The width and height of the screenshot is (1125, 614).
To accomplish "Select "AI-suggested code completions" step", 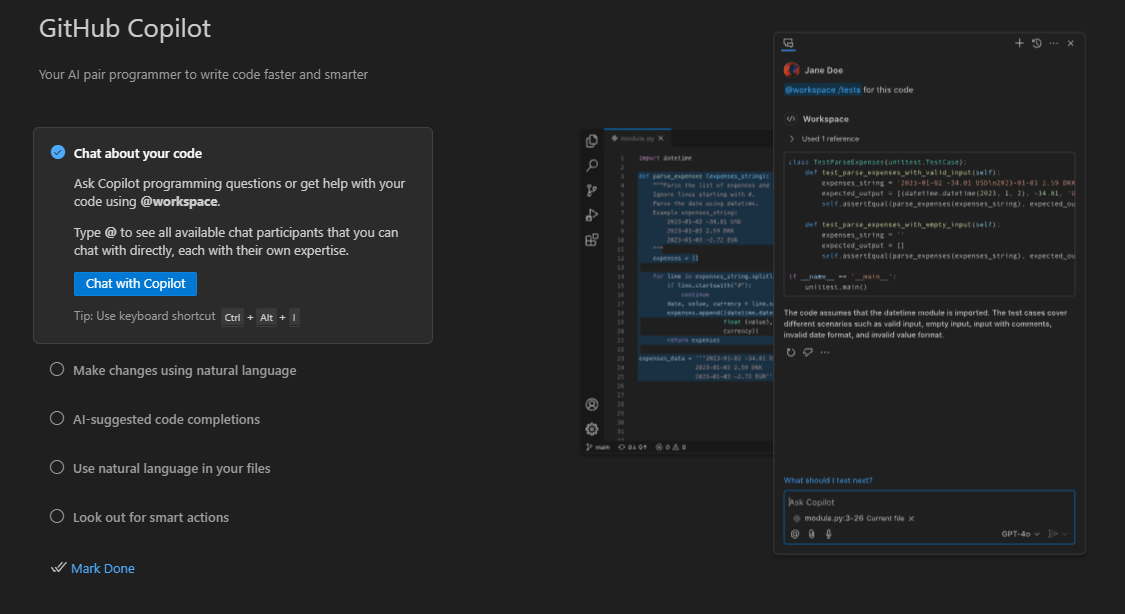I will [x=166, y=419].
